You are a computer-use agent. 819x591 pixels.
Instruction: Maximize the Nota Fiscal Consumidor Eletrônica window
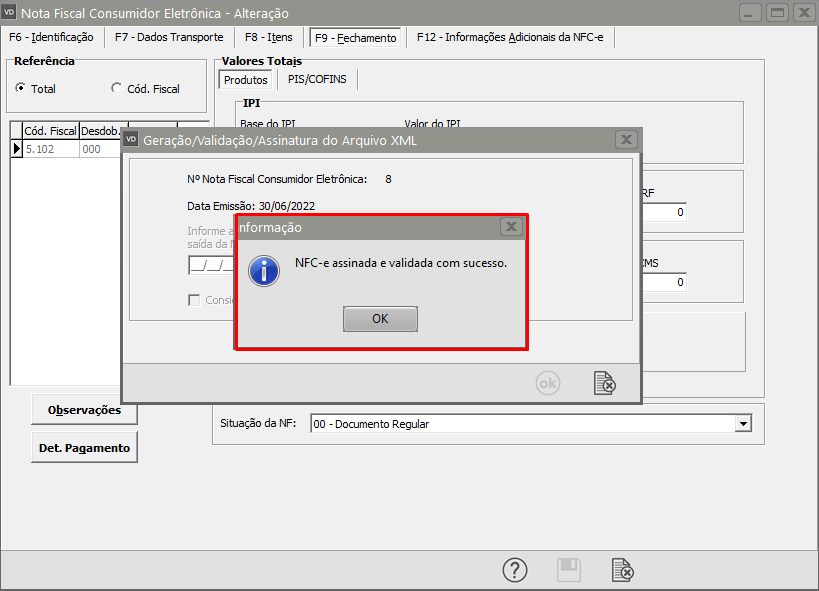[x=777, y=13]
